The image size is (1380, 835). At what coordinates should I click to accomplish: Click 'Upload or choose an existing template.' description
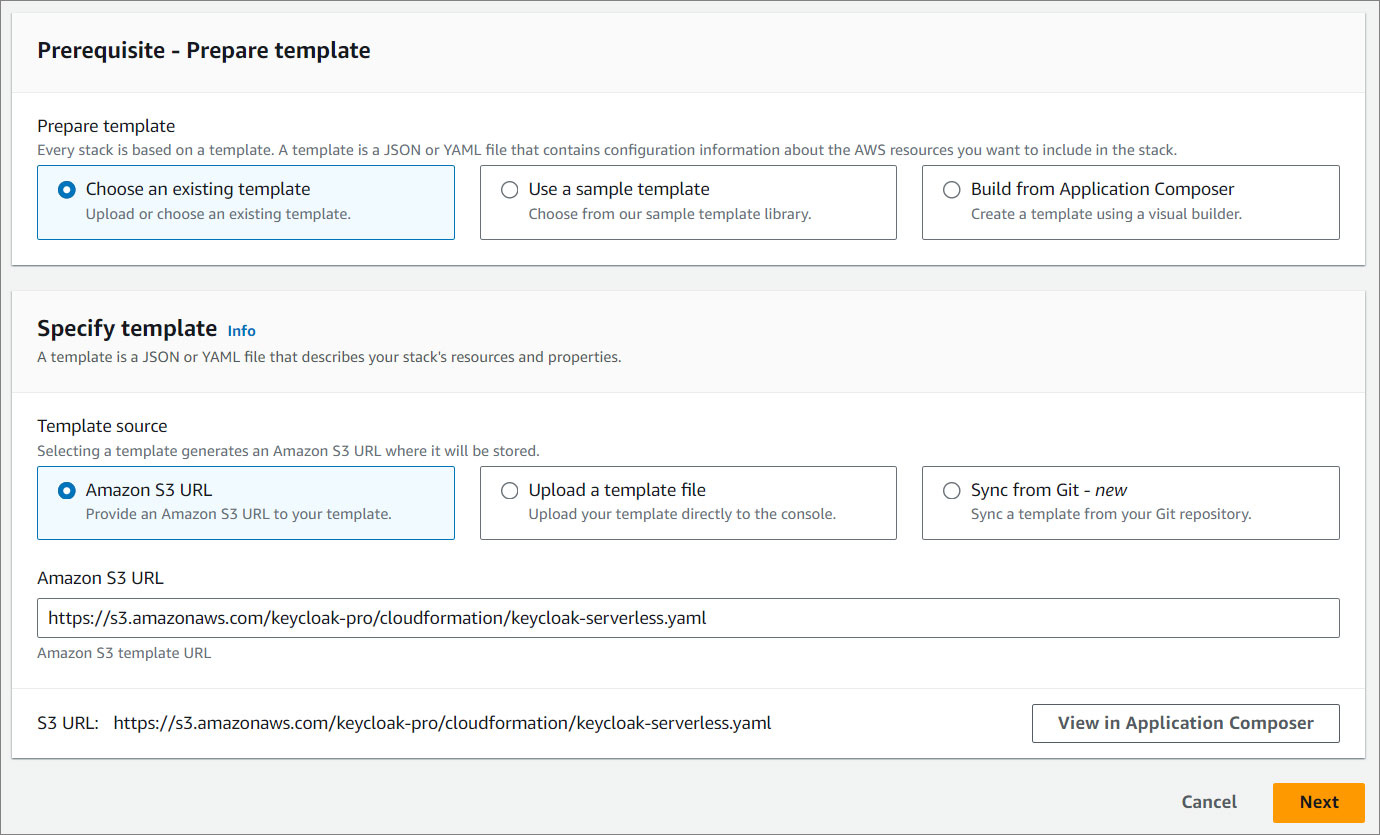pyautogui.click(x=218, y=214)
